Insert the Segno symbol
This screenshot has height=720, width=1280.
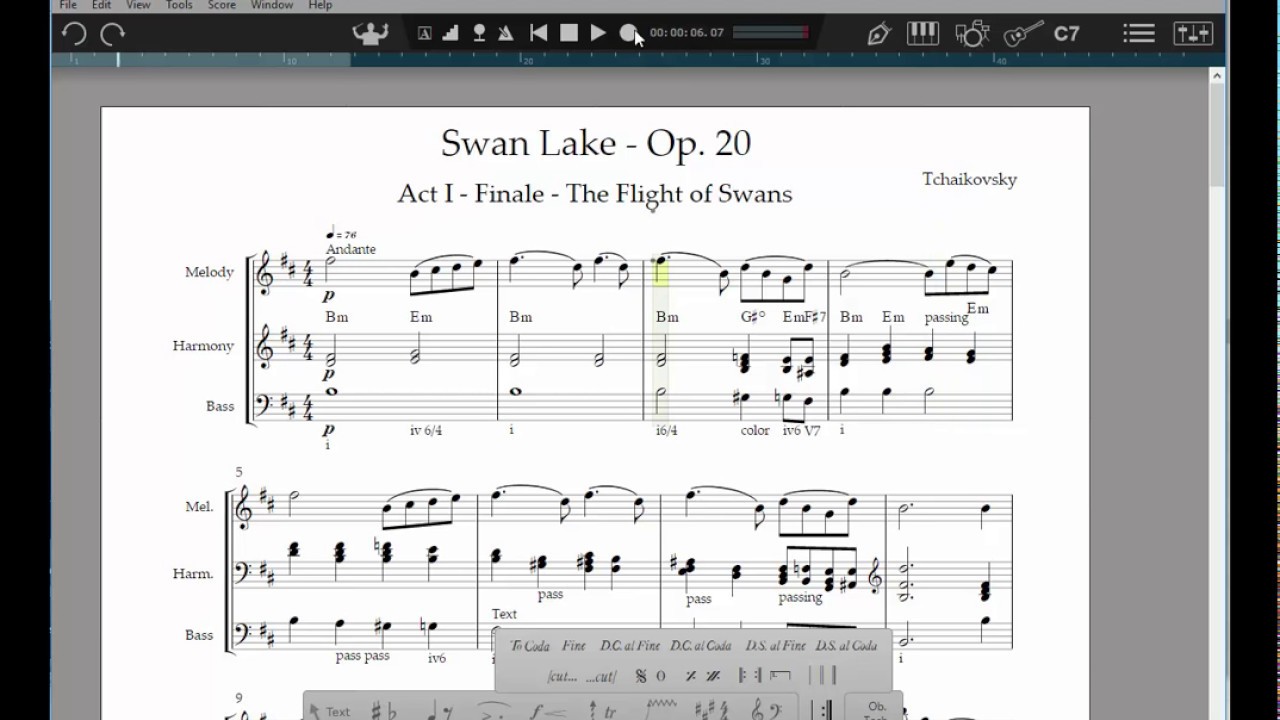[x=641, y=676]
